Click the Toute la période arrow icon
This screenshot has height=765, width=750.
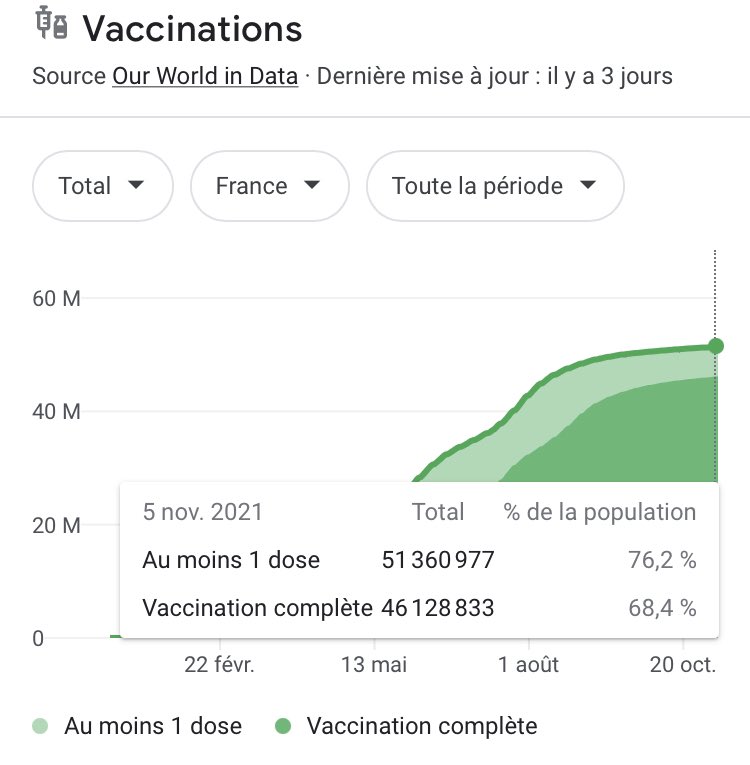pyautogui.click(x=588, y=184)
